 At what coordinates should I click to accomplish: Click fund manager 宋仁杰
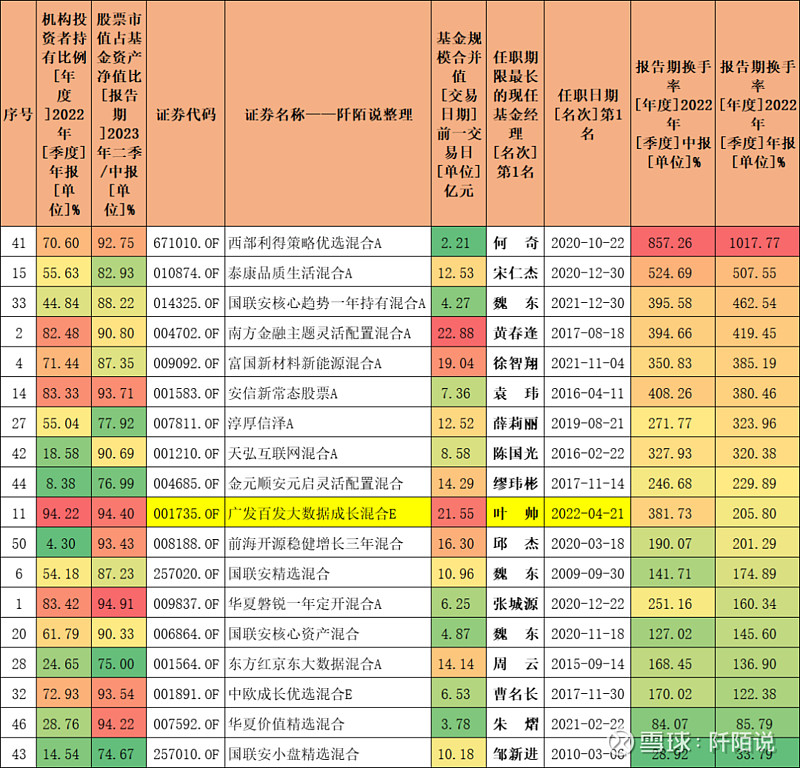click(x=515, y=273)
